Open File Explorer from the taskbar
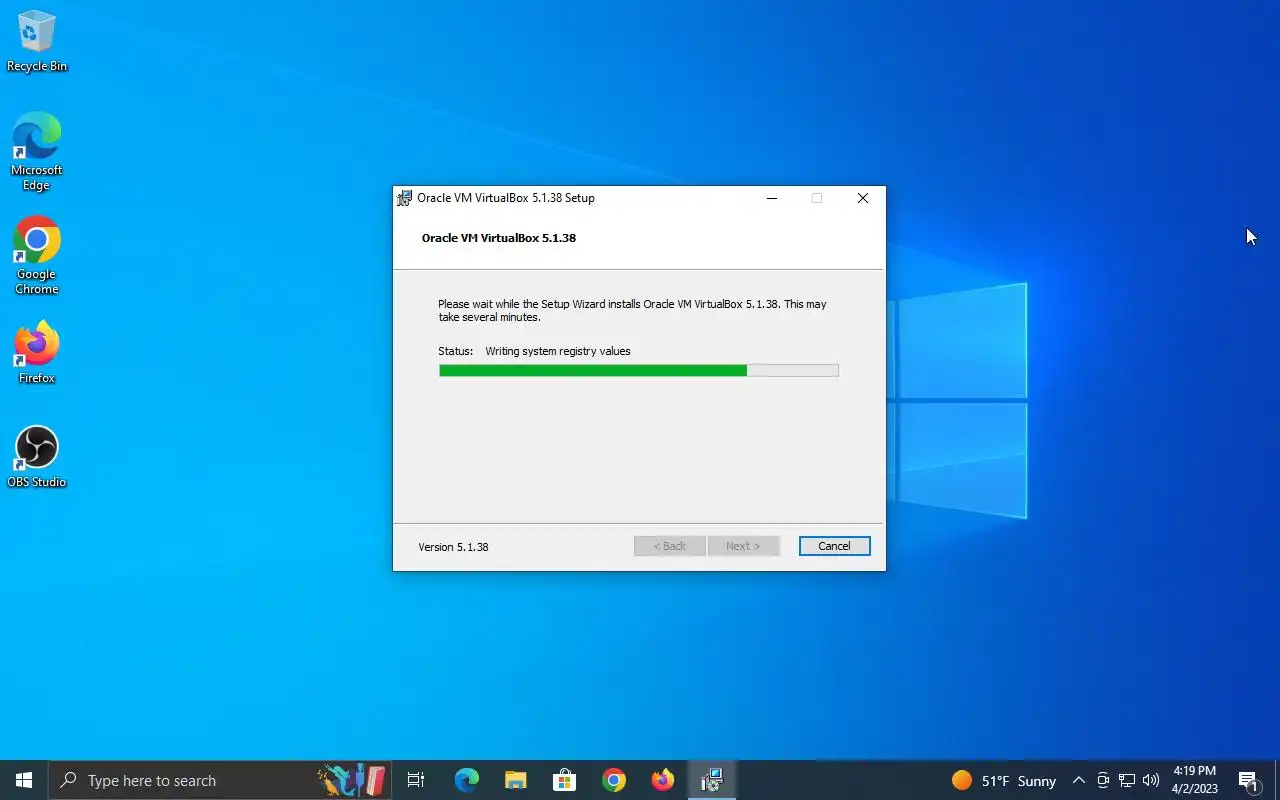The width and height of the screenshot is (1280, 800). click(515, 780)
